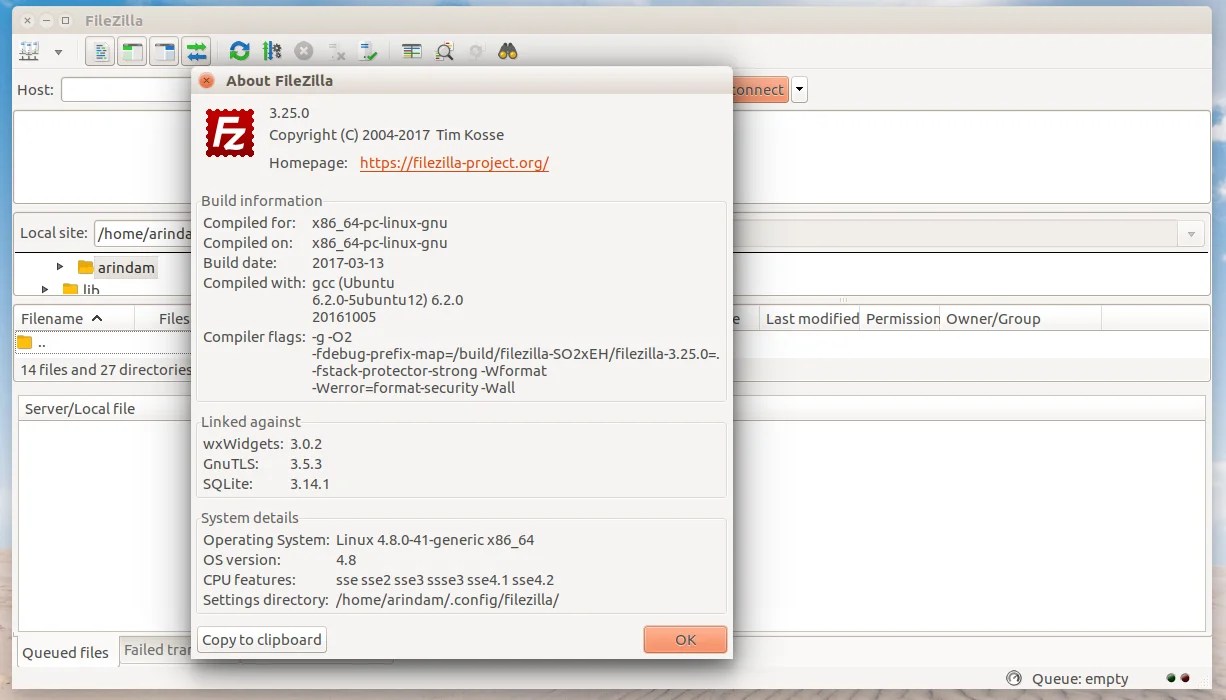Image resolution: width=1226 pixels, height=700 pixels.
Task: Click the FileZilla logo in About dialog
Action: 230,132
